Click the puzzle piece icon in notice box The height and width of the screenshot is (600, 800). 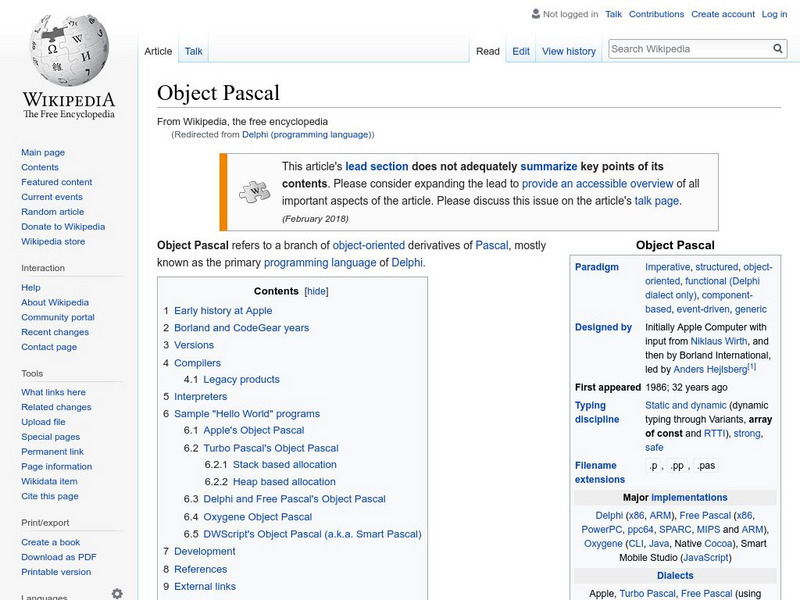click(255, 192)
